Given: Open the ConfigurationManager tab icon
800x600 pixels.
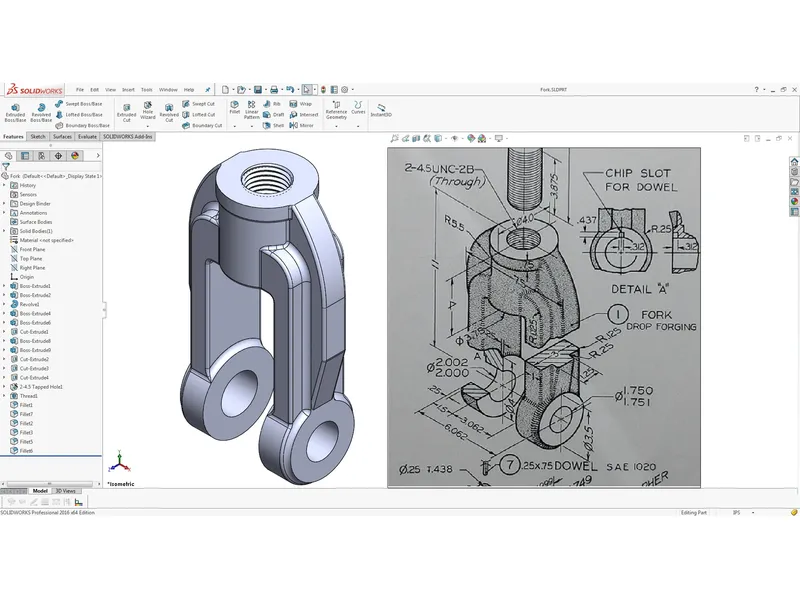Looking at the screenshot, I should (x=40, y=156).
